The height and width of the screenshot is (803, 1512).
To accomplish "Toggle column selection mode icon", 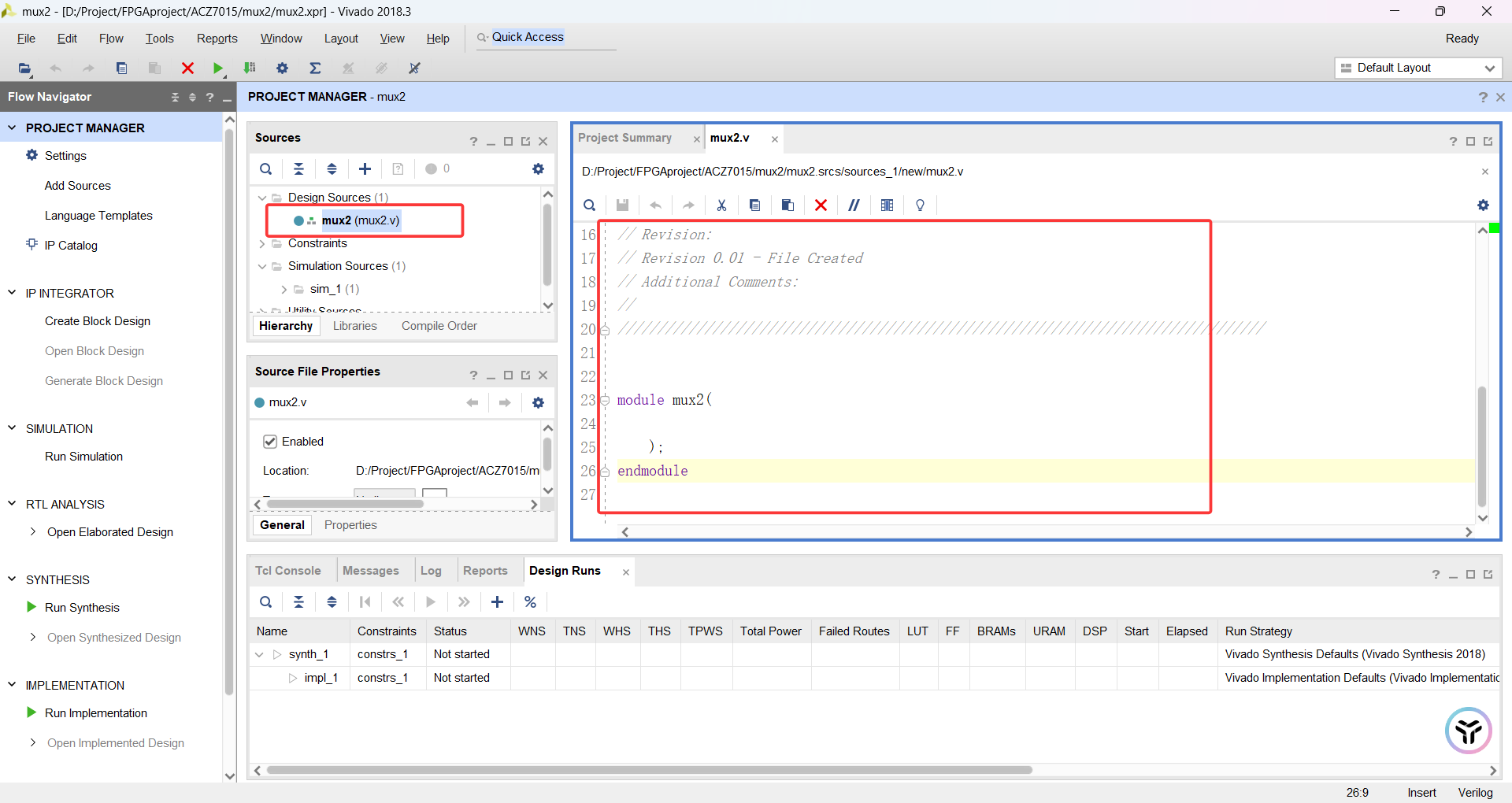I will coord(887,205).
